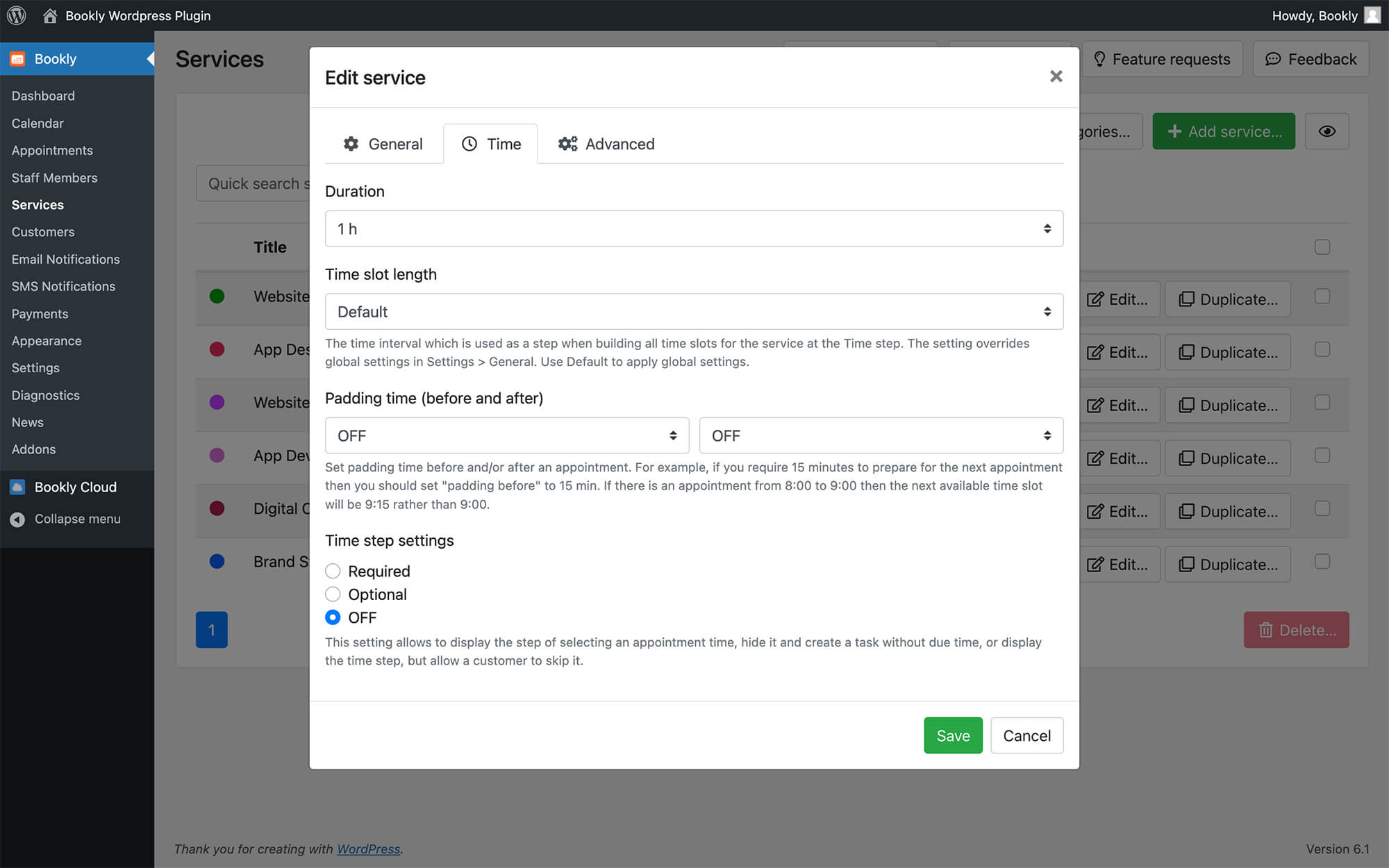This screenshot has width=1389, height=868.
Task: Open Appointments in the sidebar
Action: (x=52, y=150)
